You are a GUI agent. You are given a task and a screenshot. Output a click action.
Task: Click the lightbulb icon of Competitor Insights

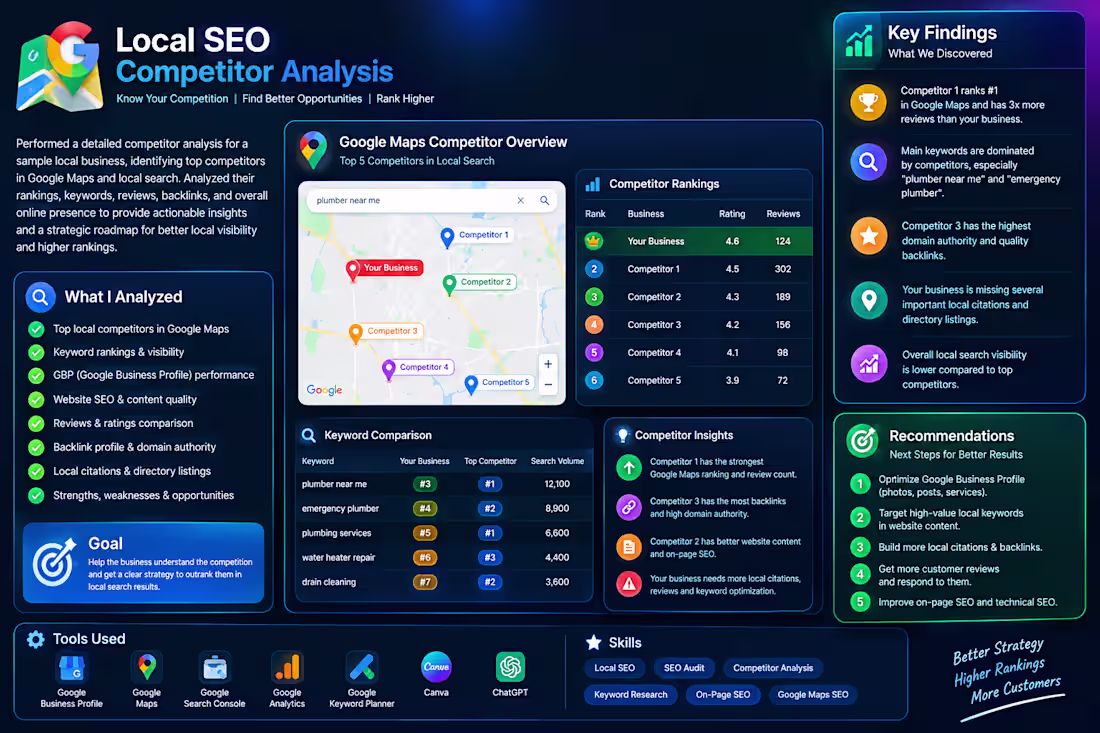622,436
